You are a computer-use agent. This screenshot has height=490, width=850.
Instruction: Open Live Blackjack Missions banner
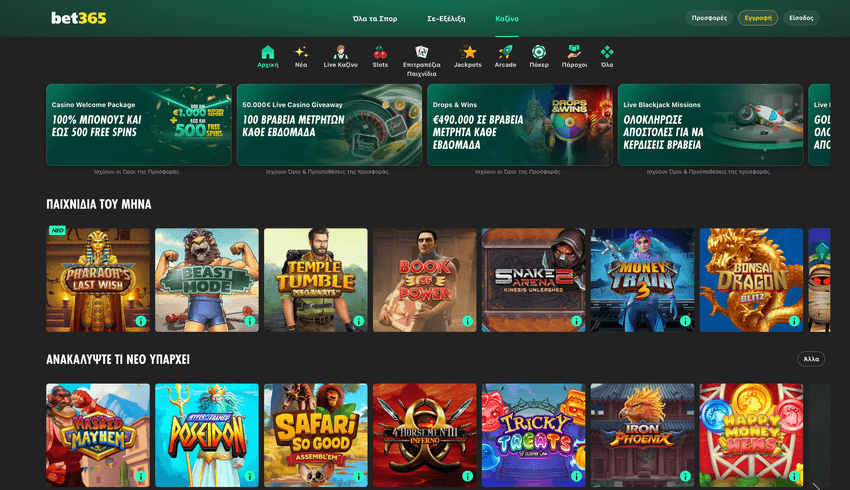(x=710, y=125)
